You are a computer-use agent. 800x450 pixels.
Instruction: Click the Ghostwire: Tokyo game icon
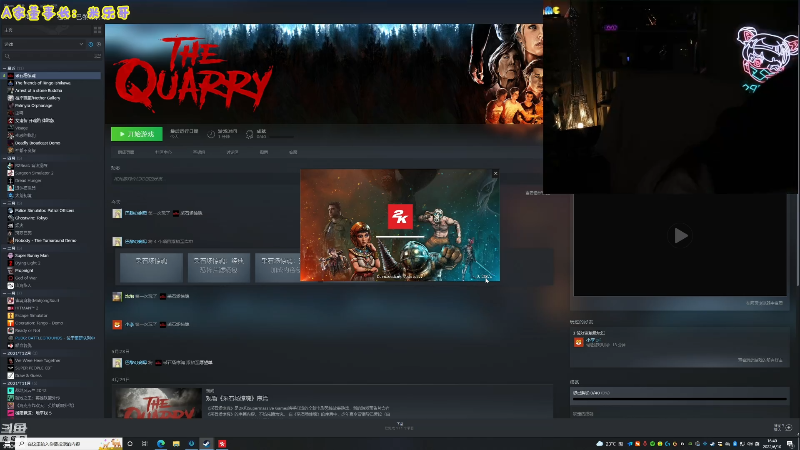pos(10,218)
